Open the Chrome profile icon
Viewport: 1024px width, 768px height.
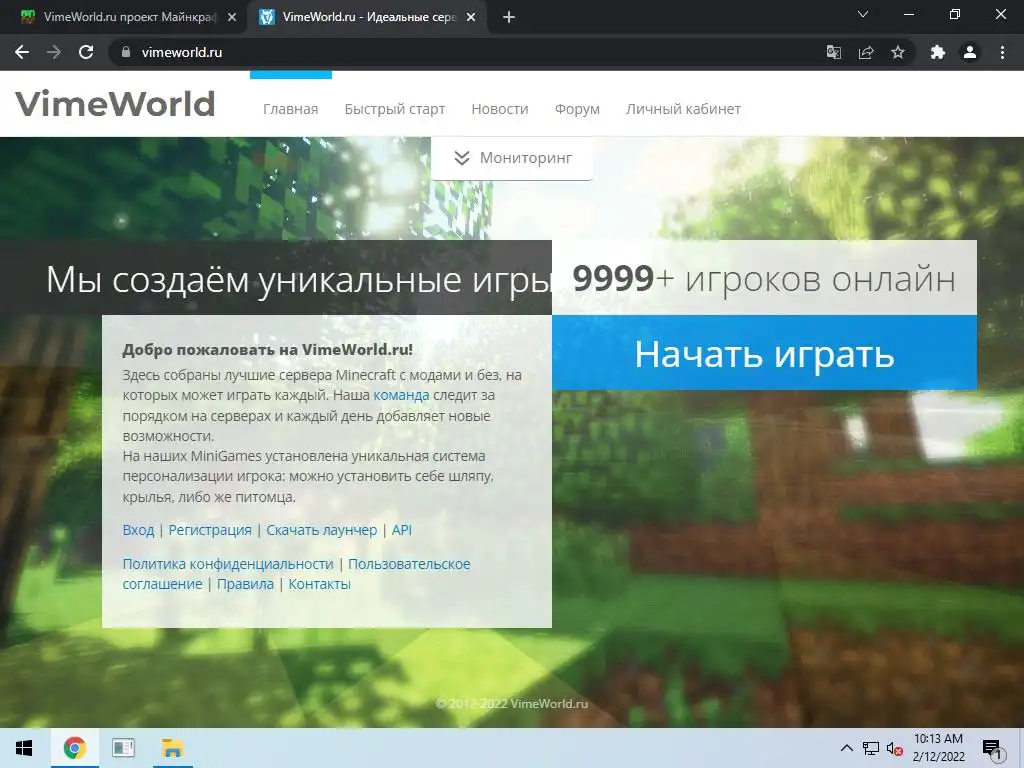click(970, 52)
